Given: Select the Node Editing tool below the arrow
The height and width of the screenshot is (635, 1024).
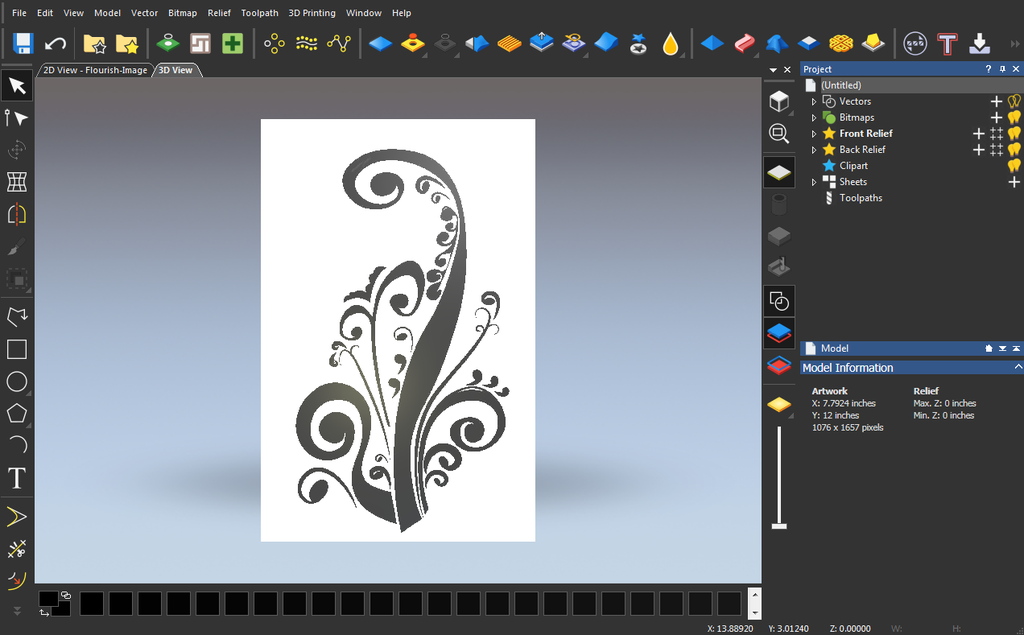Looking at the screenshot, I should (16, 117).
